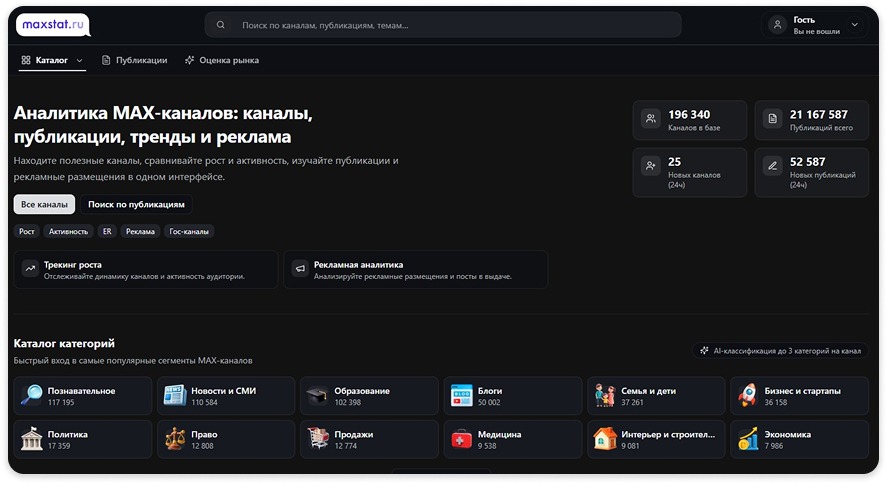Open the Трекинг роста card
The width and height of the screenshot is (887, 484).
click(145, 270)
